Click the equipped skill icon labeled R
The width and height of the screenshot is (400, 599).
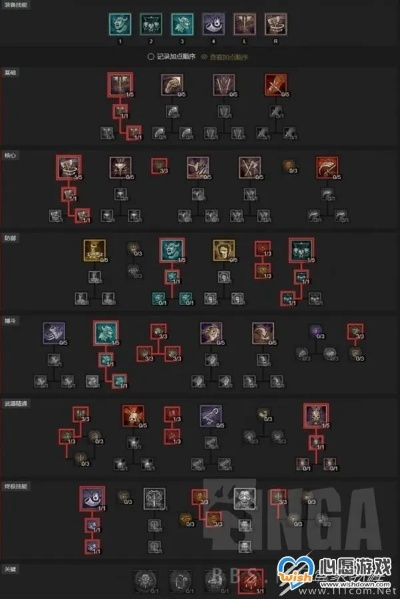tap(275, 24)
